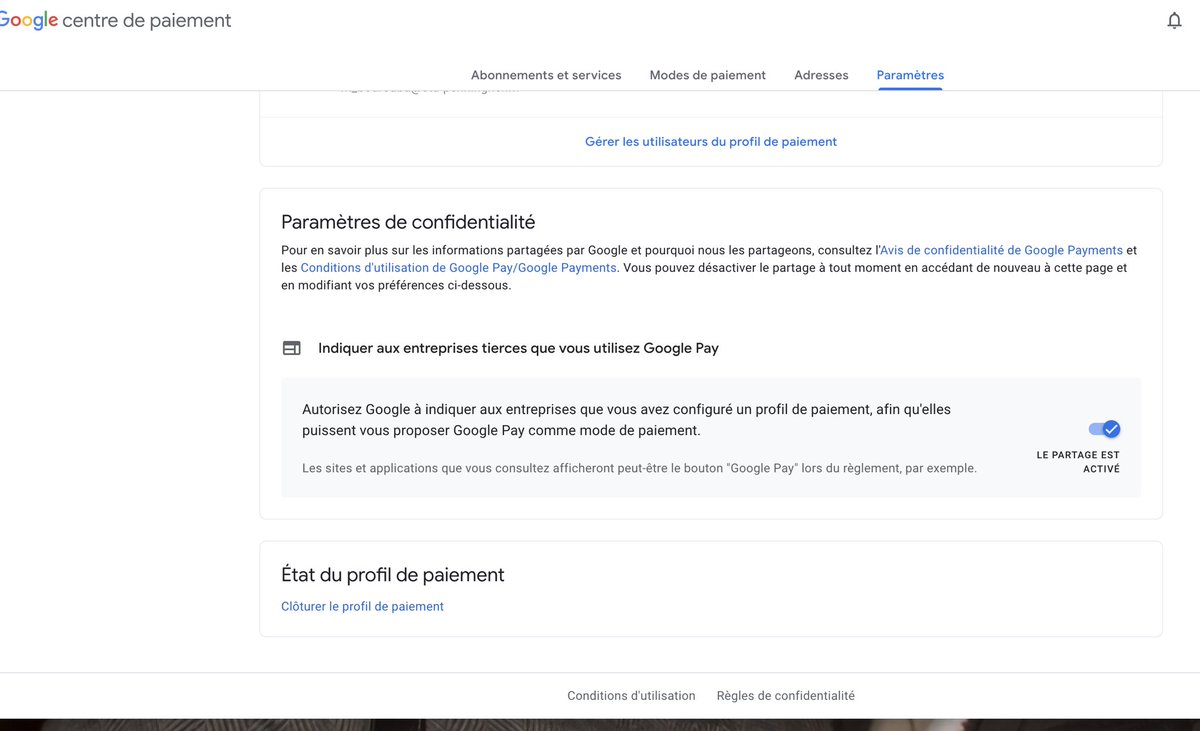Open Conditions d'utilisation de Google Pay/Google Payments
The height and width of the screenshot is (731, 1200).
click(459, 268)
